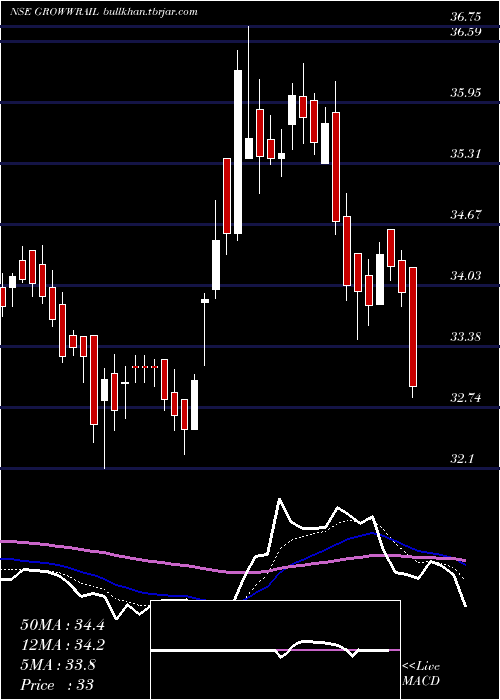This screenshot has width=500, height=700.
Task: Click the 12MA : 34.2 readout
Action: coord(62,645)
